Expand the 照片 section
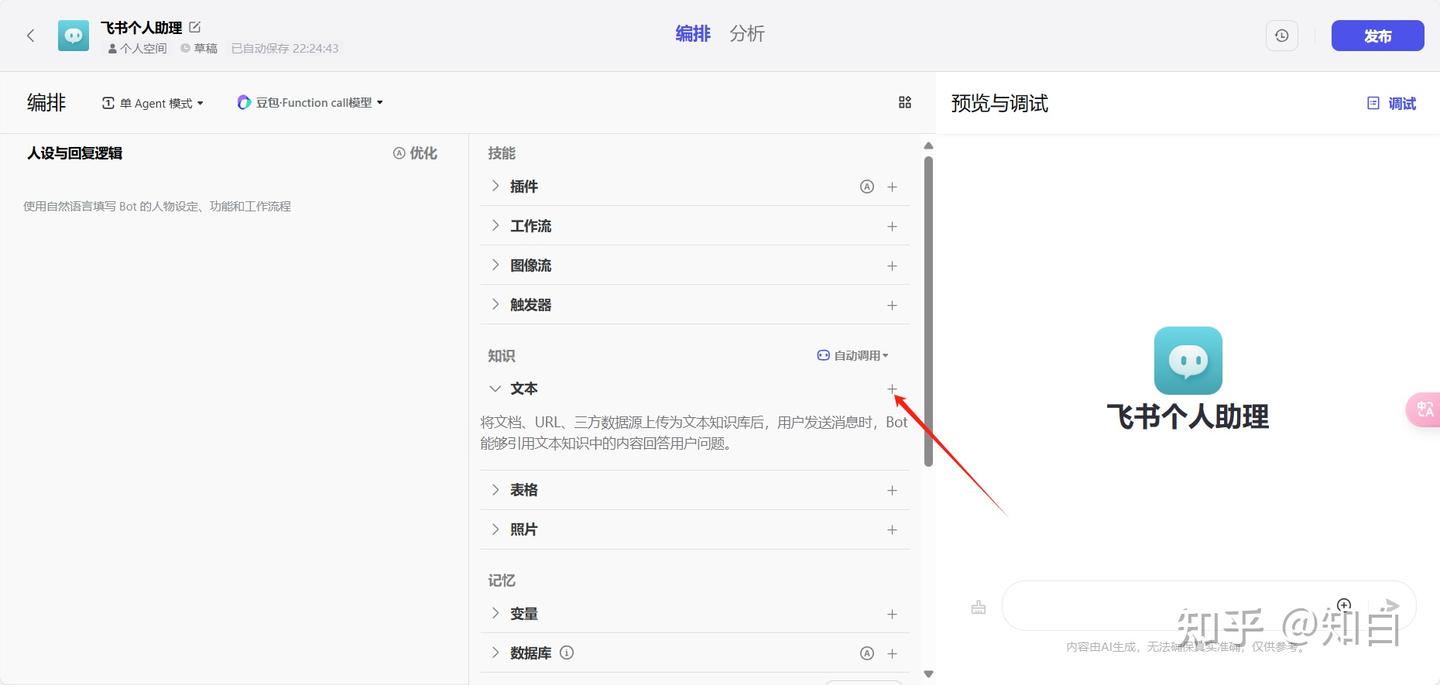This screenshot has height=685, width=1440. [495, 529]
